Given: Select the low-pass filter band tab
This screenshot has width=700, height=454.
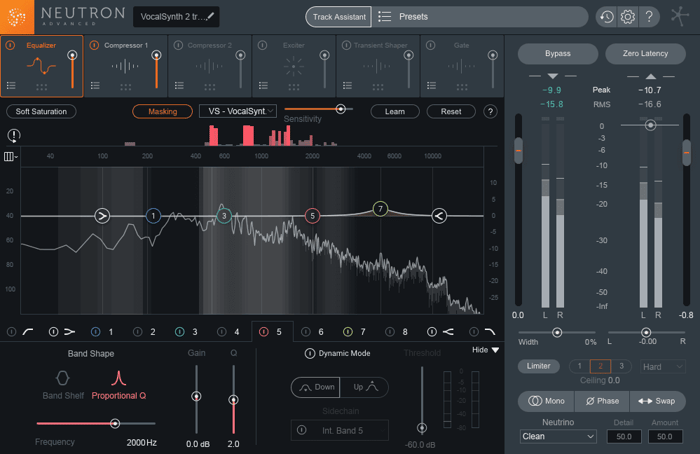Looking at the screenshot, I should (483, 332).
